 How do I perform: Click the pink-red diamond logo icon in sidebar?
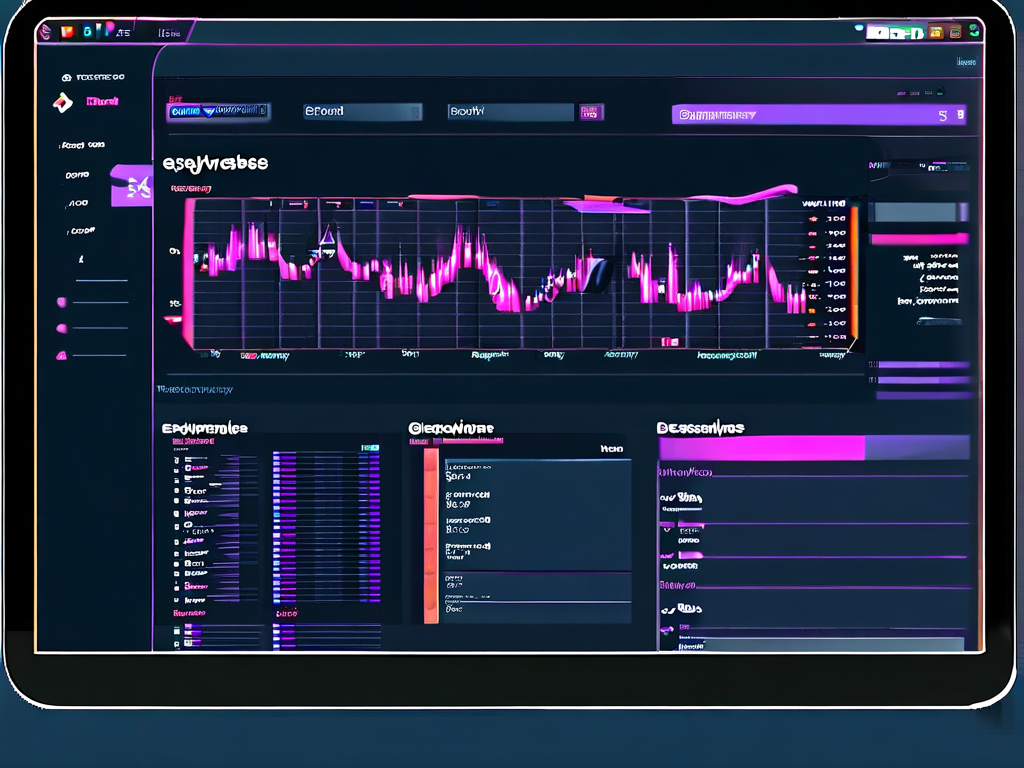pyautogui.click(x=62, y=101)
